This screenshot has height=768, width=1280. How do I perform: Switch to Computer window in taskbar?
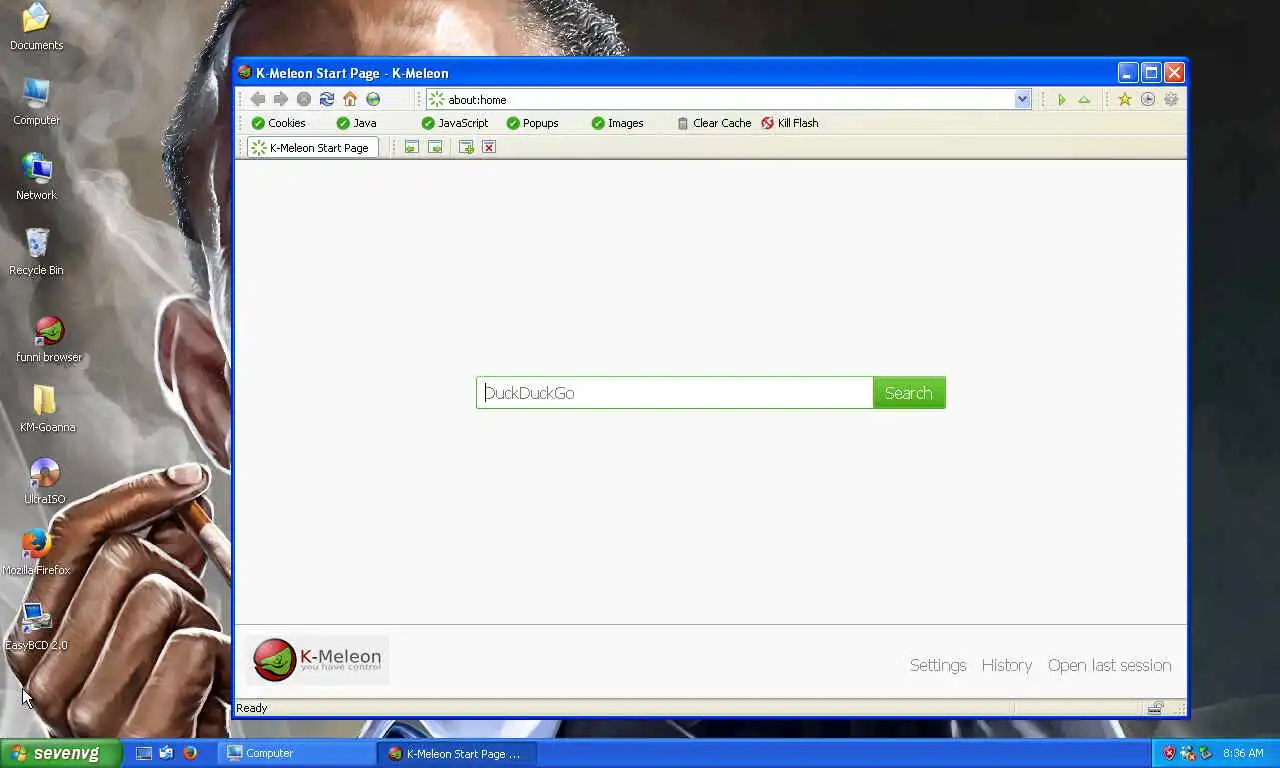(296, 753)
